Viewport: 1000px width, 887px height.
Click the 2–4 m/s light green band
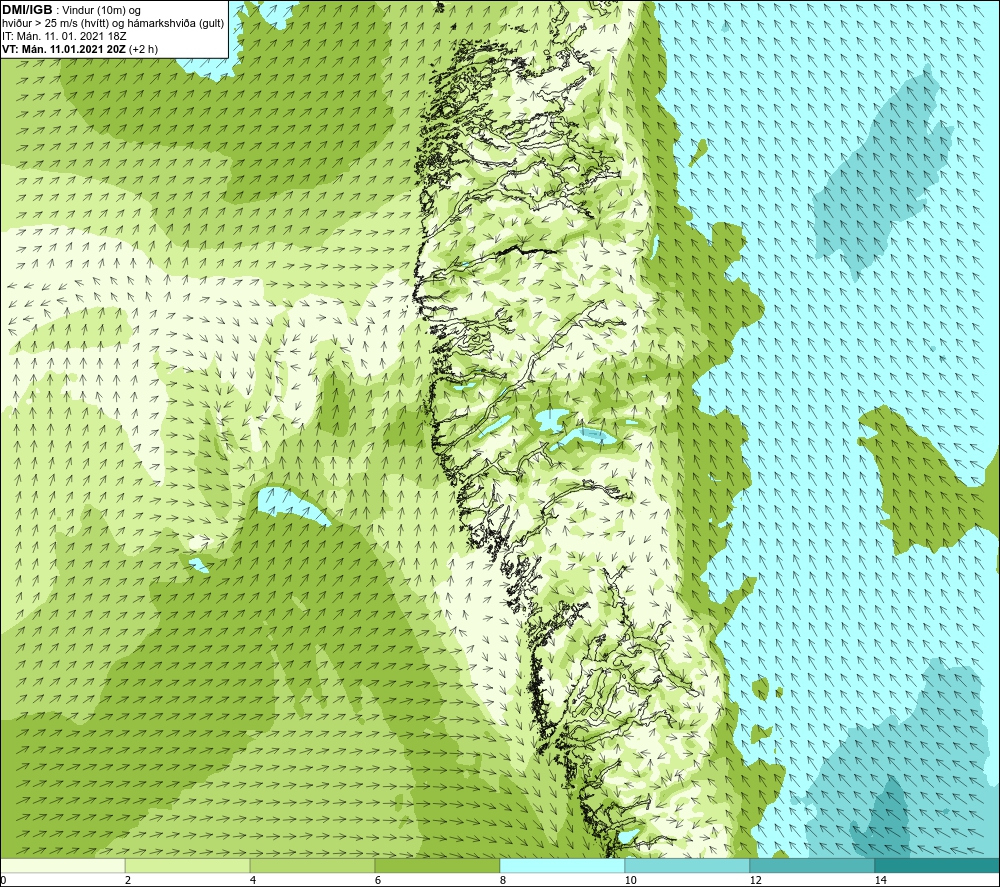pos(188,866)
